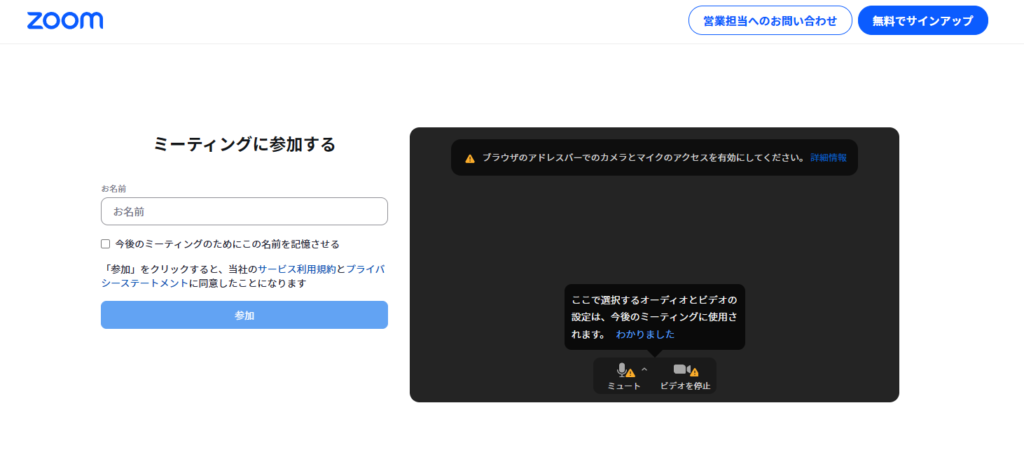Open the サービス利用規約 link
The image size is (1024, 473).
[296, 269]
